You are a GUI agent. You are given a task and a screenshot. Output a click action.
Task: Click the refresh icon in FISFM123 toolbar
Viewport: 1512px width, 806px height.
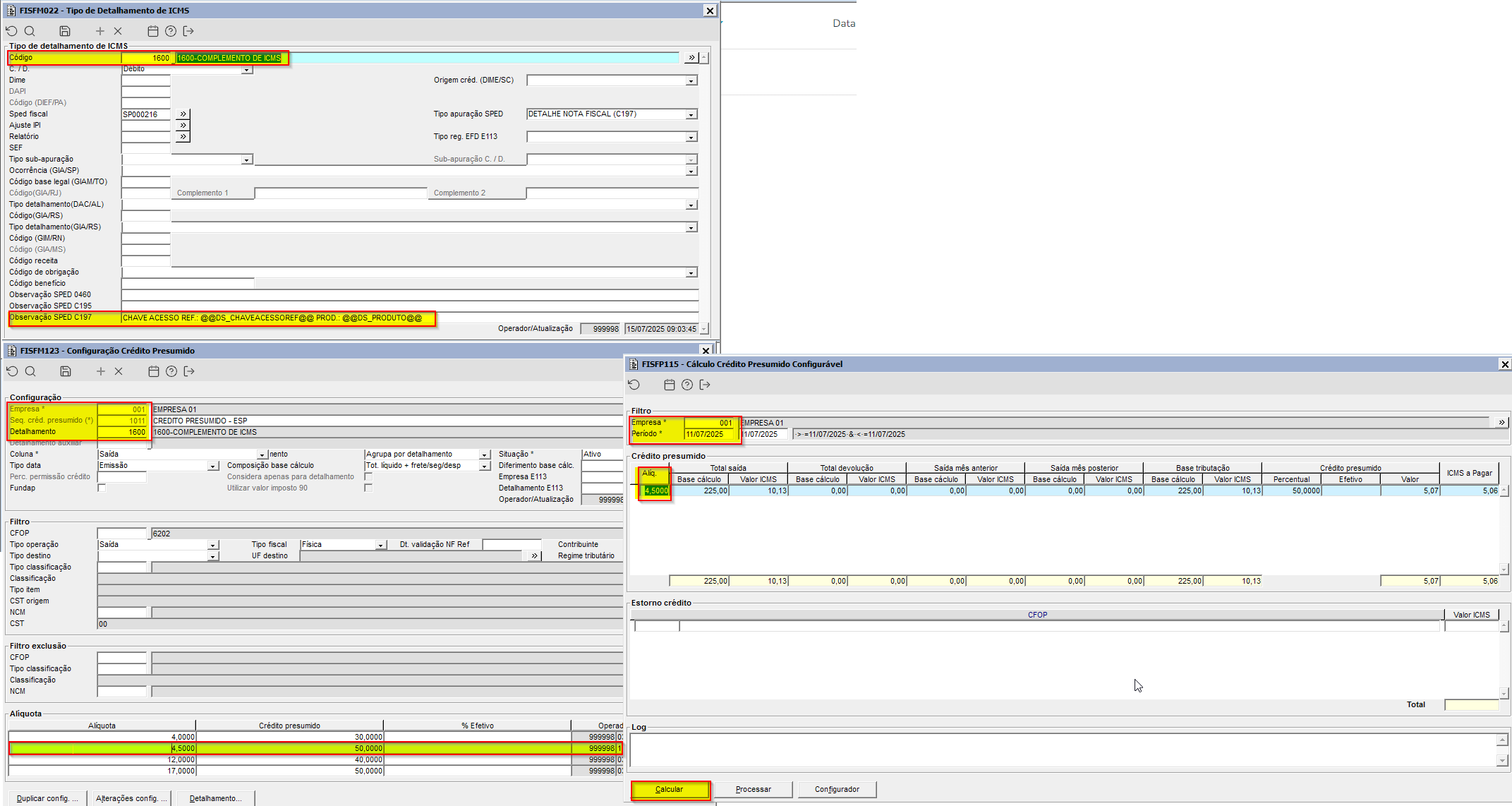pyautogui.click(x=12, y=371)
